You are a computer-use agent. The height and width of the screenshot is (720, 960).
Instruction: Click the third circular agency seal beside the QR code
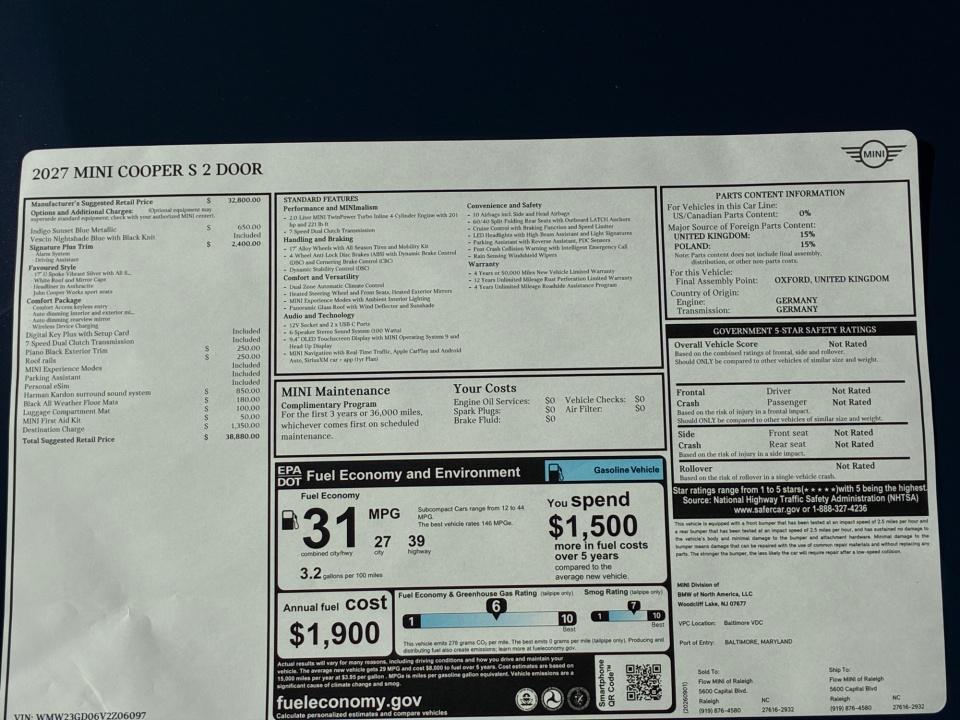[578, 699]
